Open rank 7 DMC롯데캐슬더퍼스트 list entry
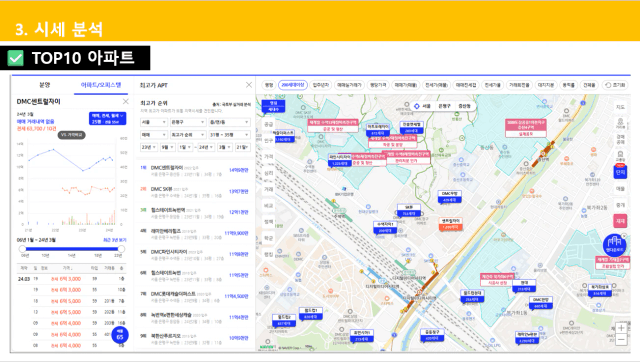The height and width of the screenshot is (362, 640). (x=195, y=297)
